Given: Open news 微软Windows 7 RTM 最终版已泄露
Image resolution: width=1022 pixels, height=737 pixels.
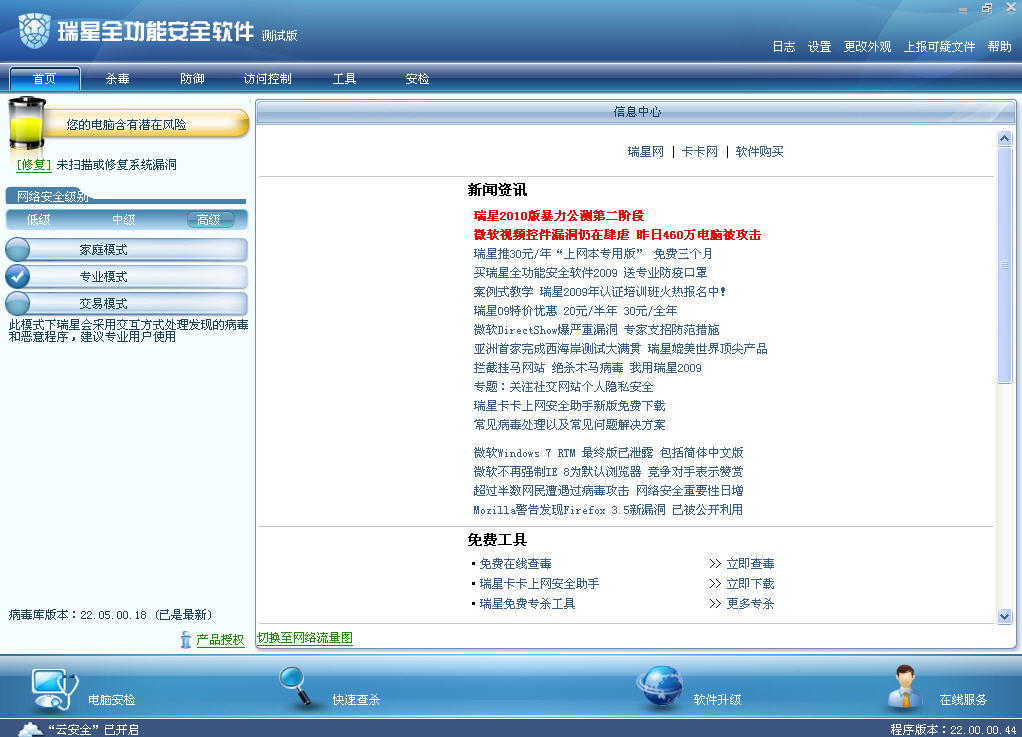Looking at the screenshot, I should pyautogui.click(x=608, y=452).
